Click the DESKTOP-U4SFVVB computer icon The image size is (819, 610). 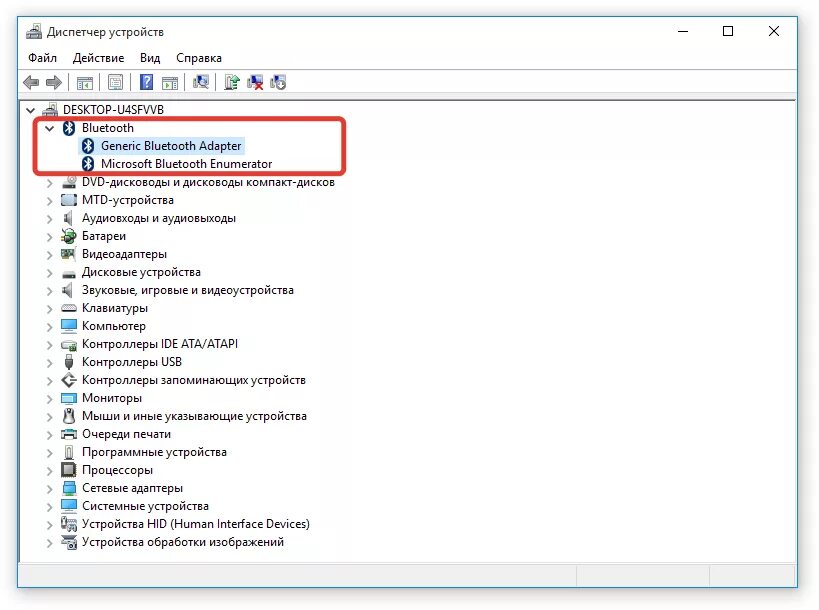tap(50, 110)
